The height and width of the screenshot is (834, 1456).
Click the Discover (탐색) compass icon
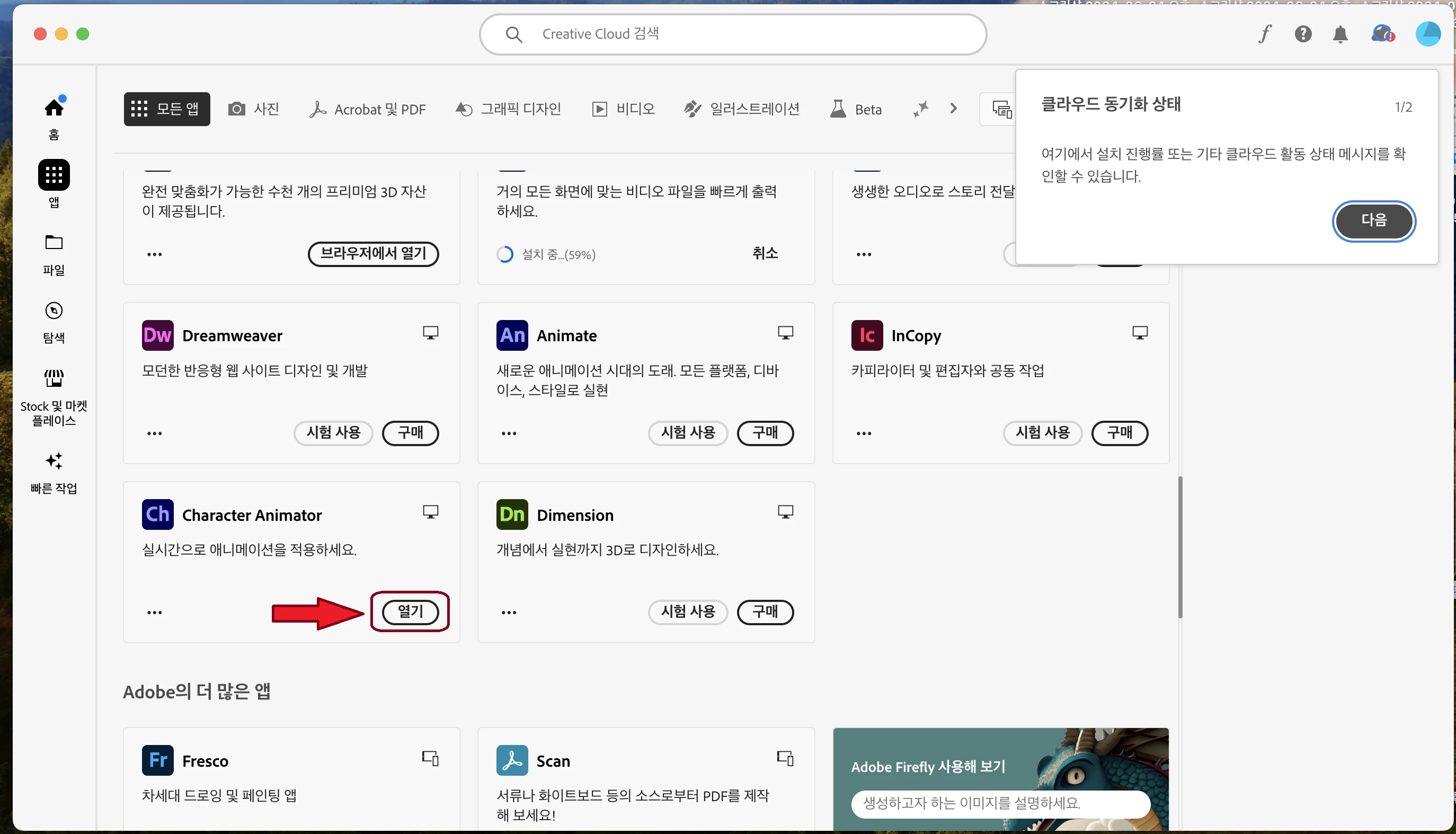pyautogui.click(x=54, y=311)
